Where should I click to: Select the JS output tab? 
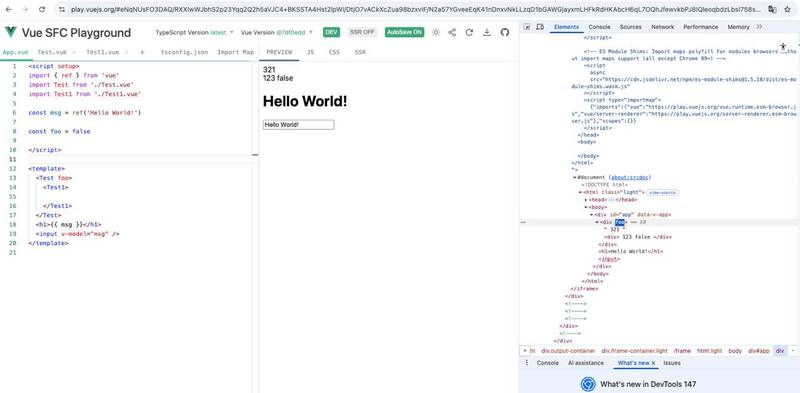311,52
